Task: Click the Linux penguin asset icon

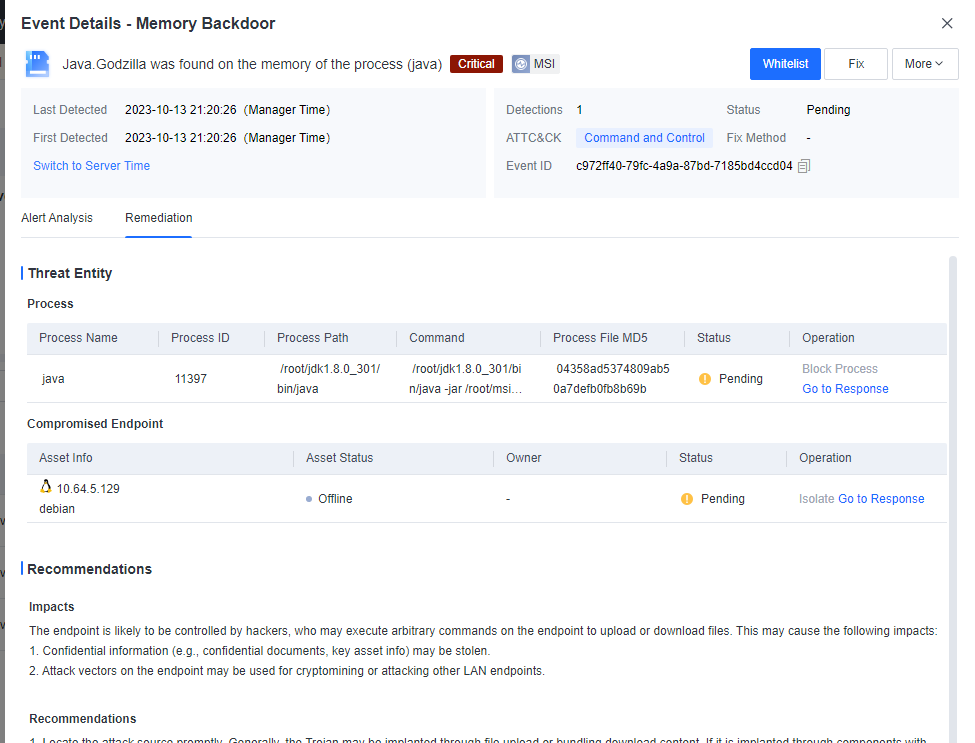Action: [46, 487]
